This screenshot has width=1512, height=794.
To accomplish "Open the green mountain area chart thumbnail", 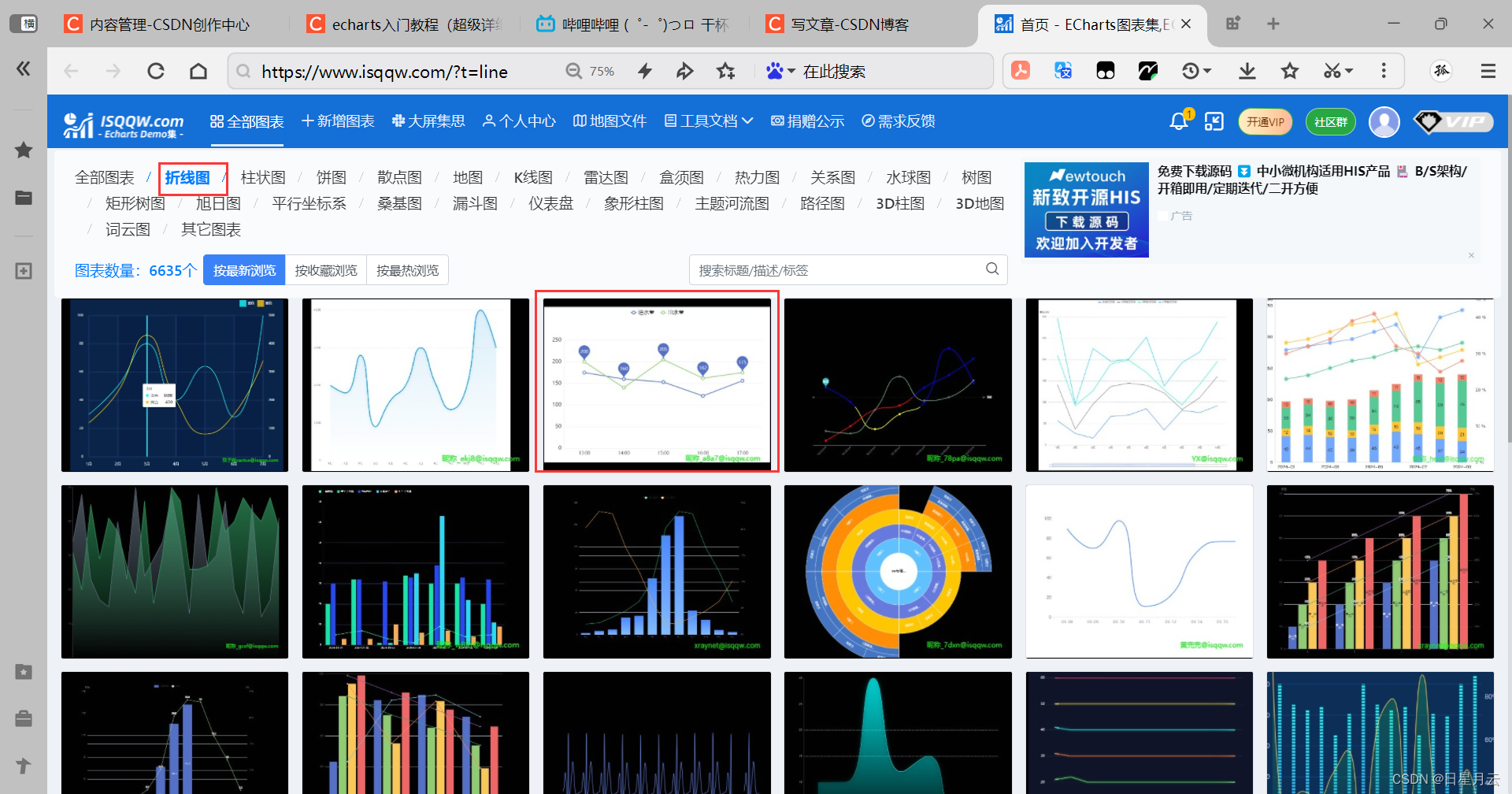I will click(175, 571).
